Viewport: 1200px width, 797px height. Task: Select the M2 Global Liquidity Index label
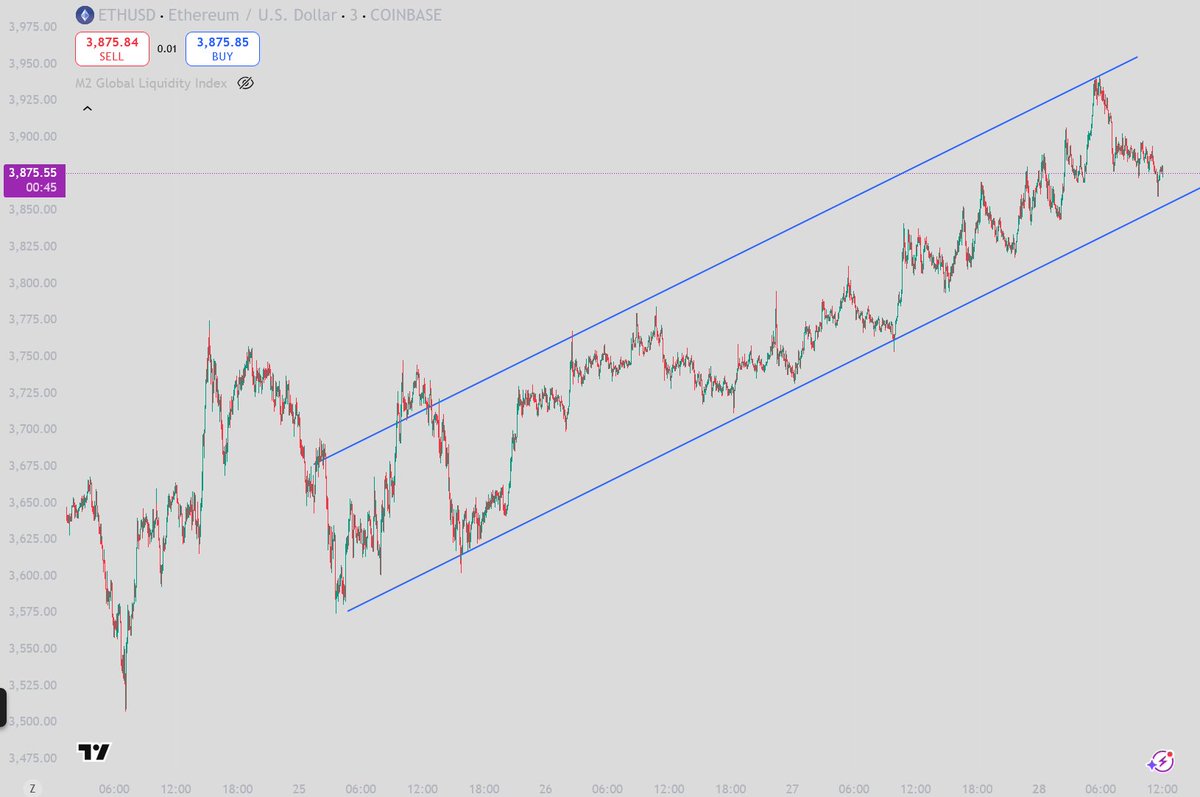[152, 83]
